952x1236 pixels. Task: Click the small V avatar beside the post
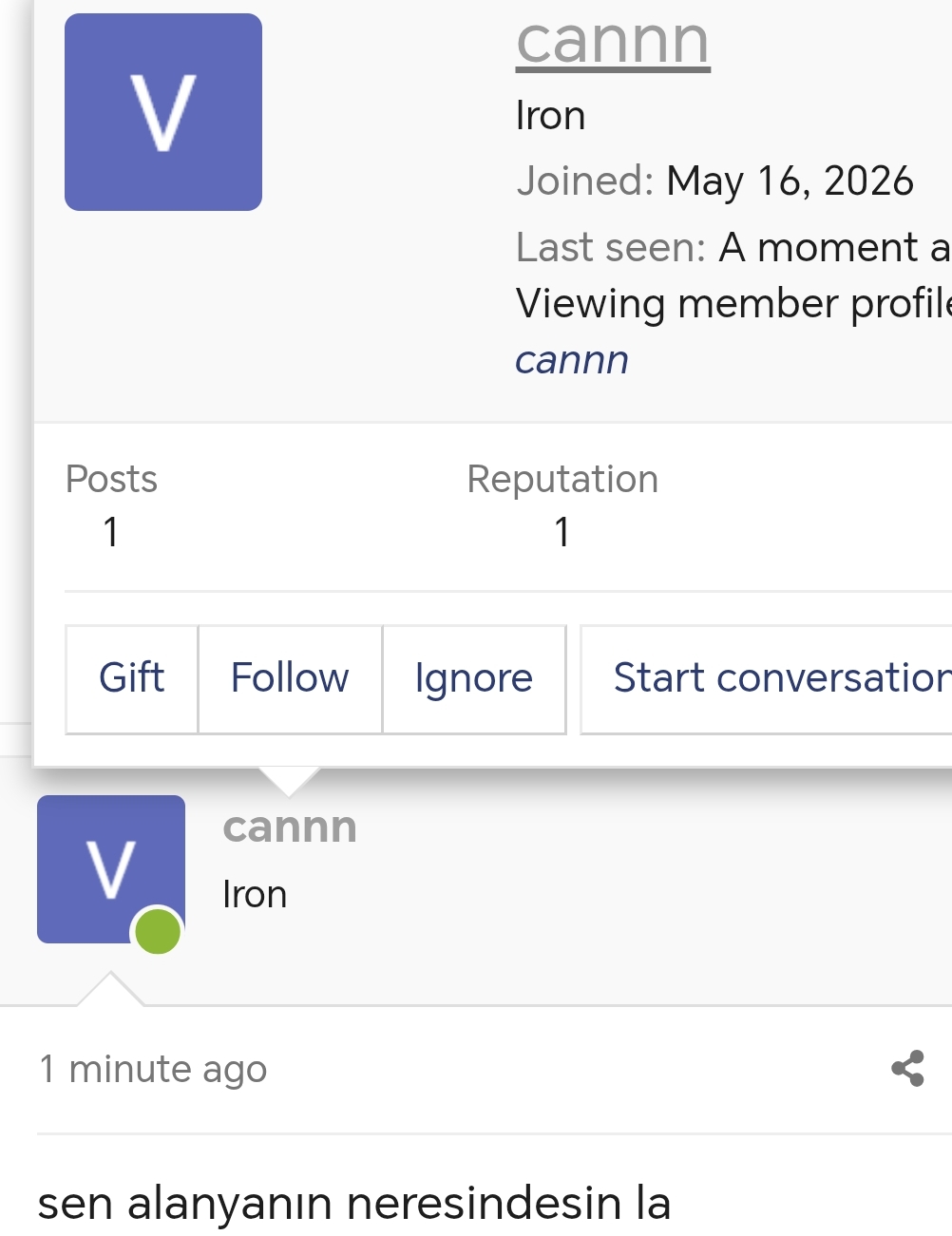pos(111,869)
